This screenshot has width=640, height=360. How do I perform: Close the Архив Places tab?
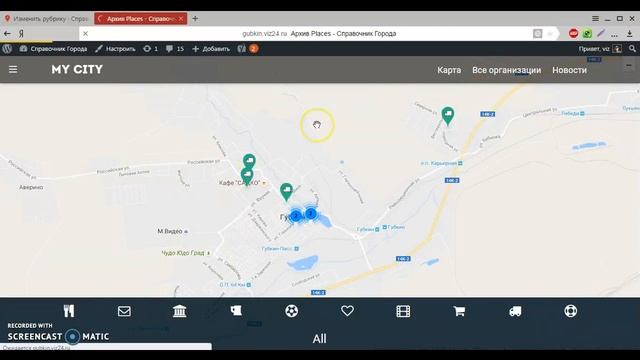[181, 18]
